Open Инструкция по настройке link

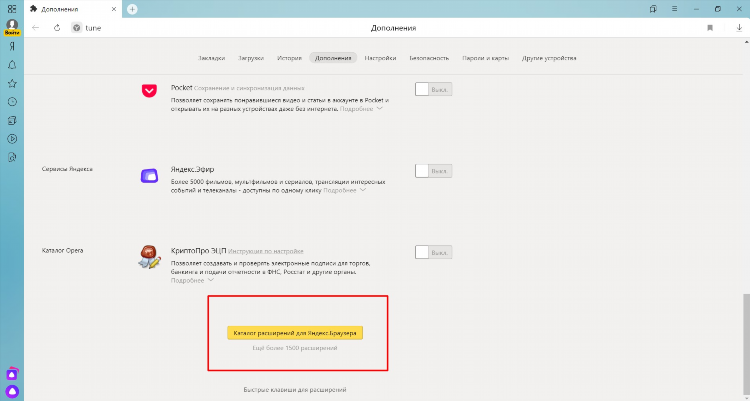click(265, 251)
